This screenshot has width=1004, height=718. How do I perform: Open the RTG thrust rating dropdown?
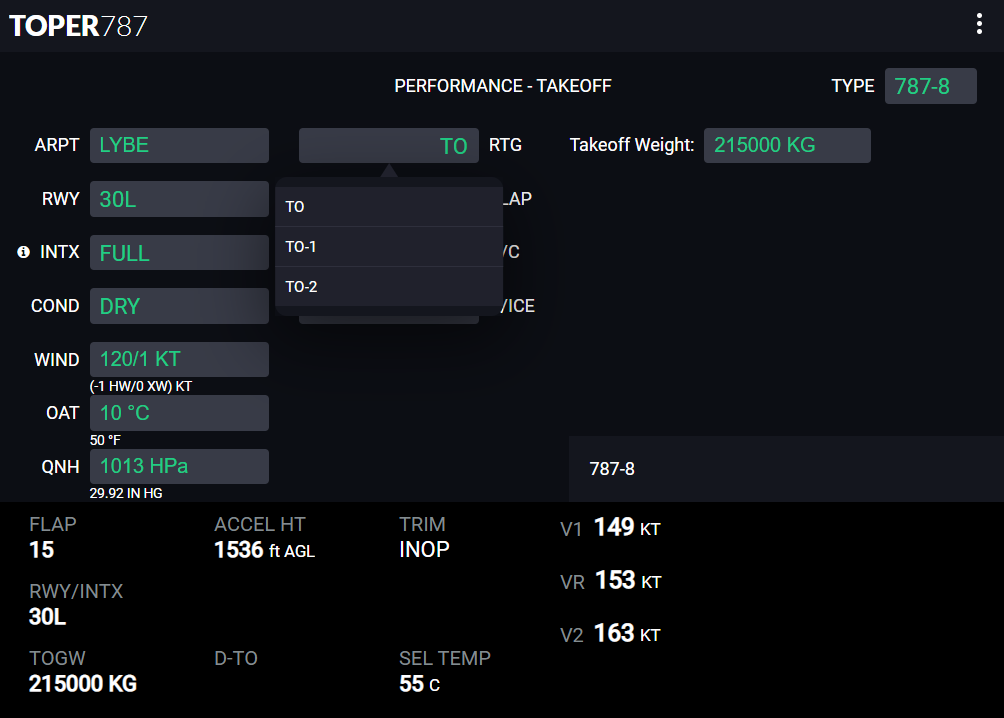point(389,145)
